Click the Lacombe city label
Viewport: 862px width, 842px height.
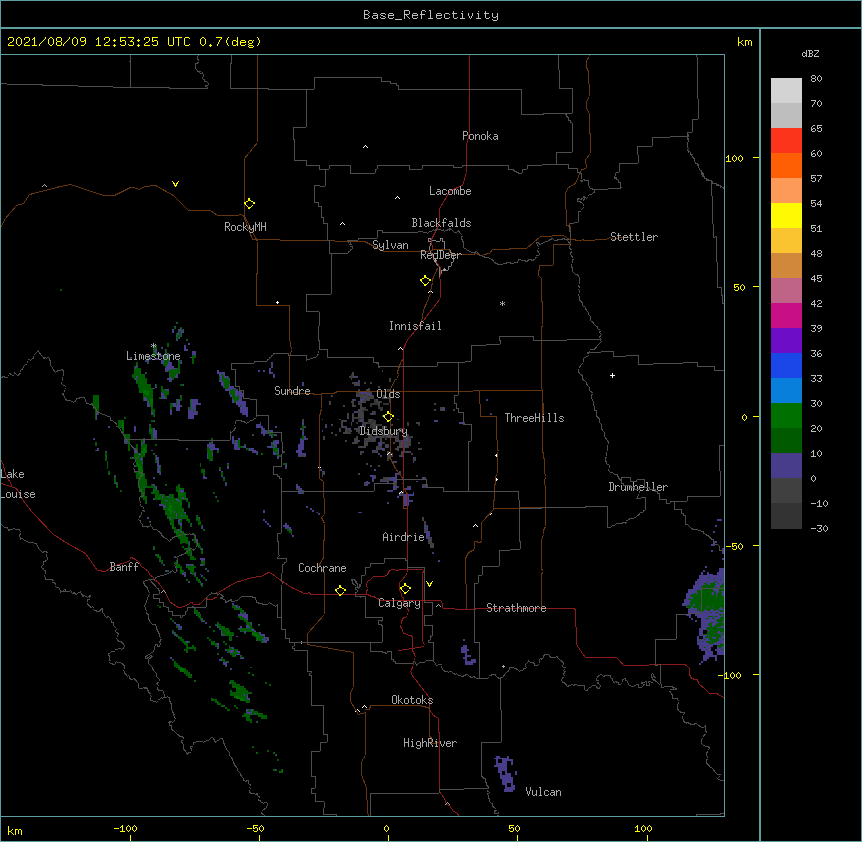coord(450,191)
